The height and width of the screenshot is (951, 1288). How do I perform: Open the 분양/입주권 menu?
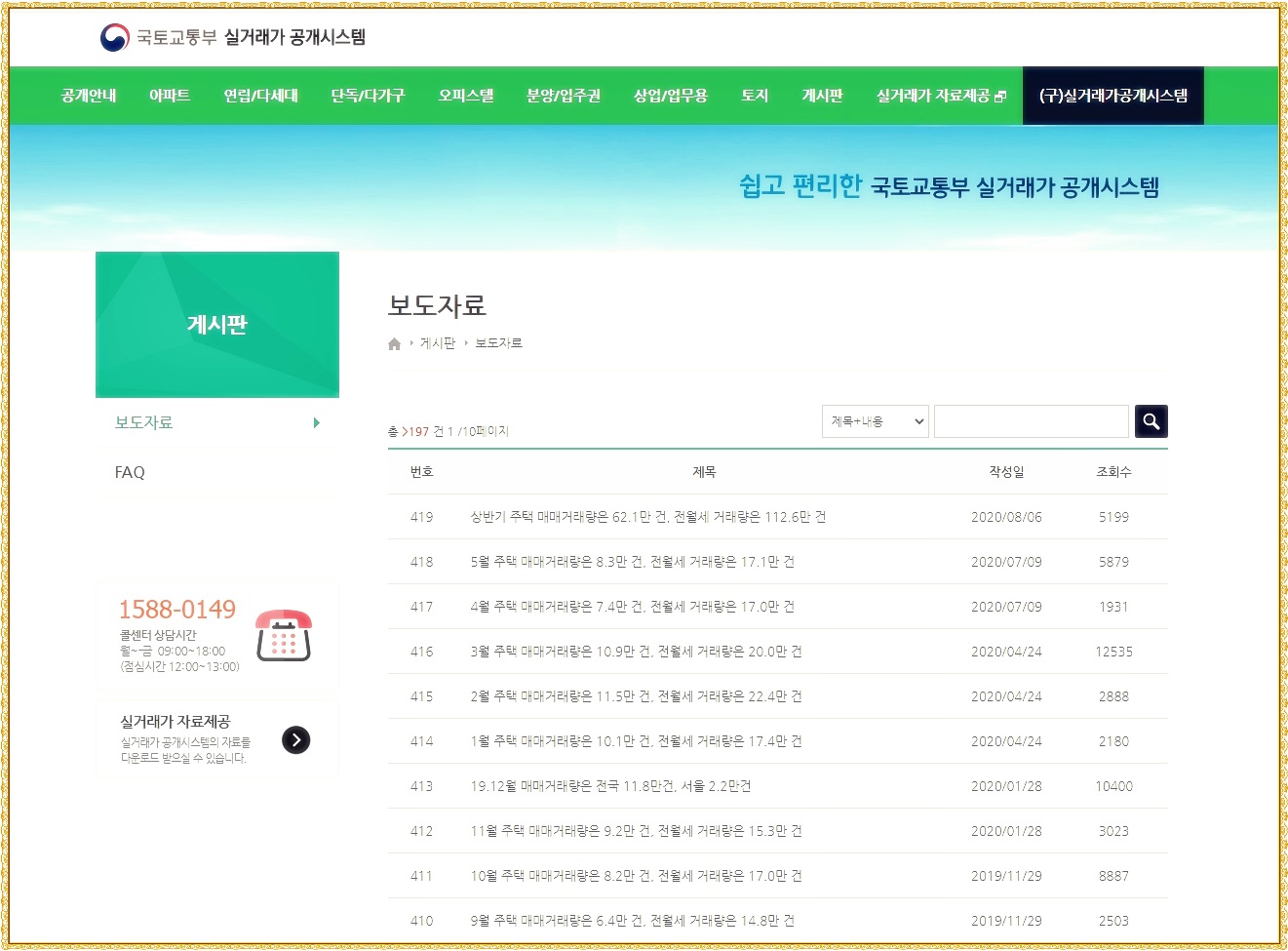tap(564, 96)
